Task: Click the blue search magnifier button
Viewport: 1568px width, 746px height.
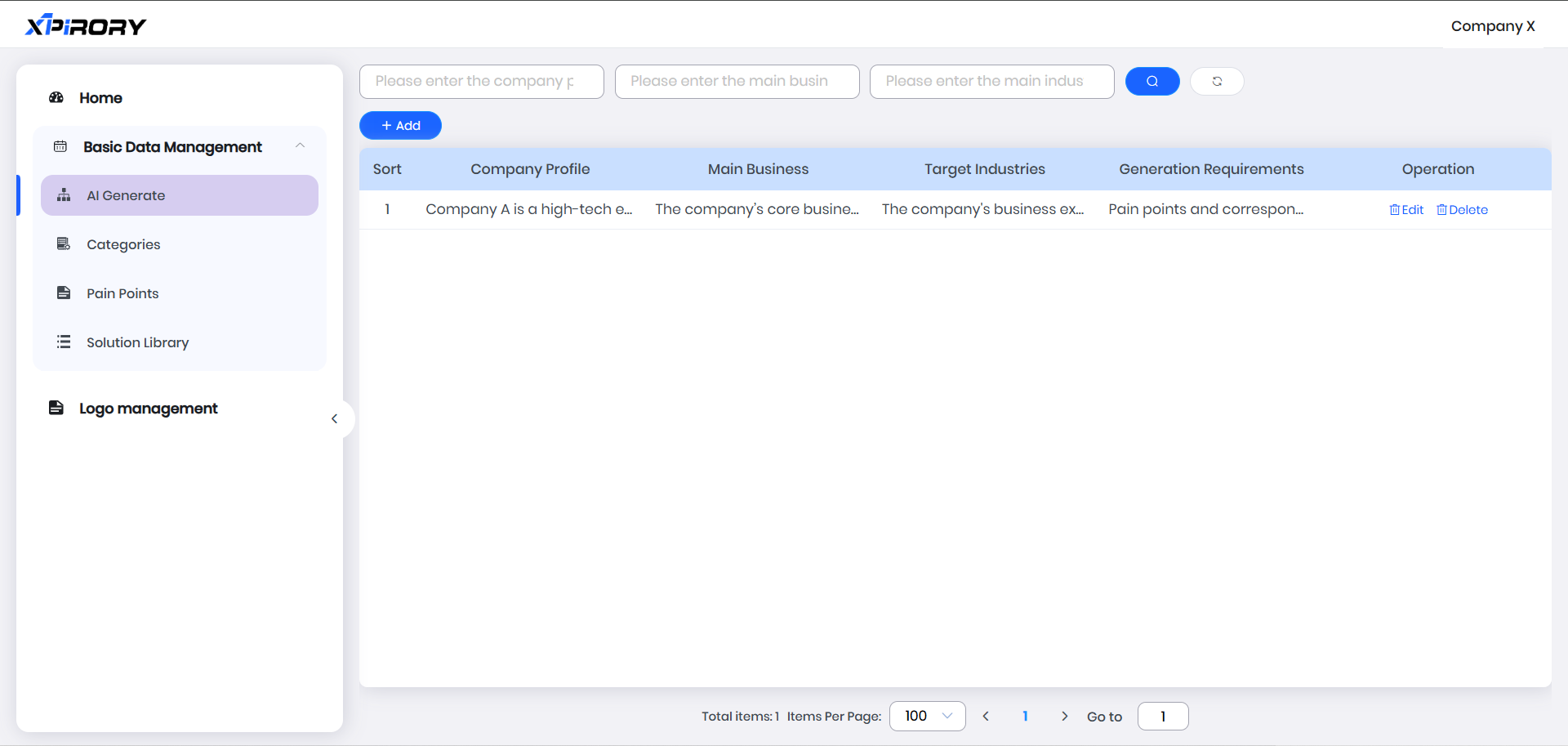Action: coord(1151,82)
